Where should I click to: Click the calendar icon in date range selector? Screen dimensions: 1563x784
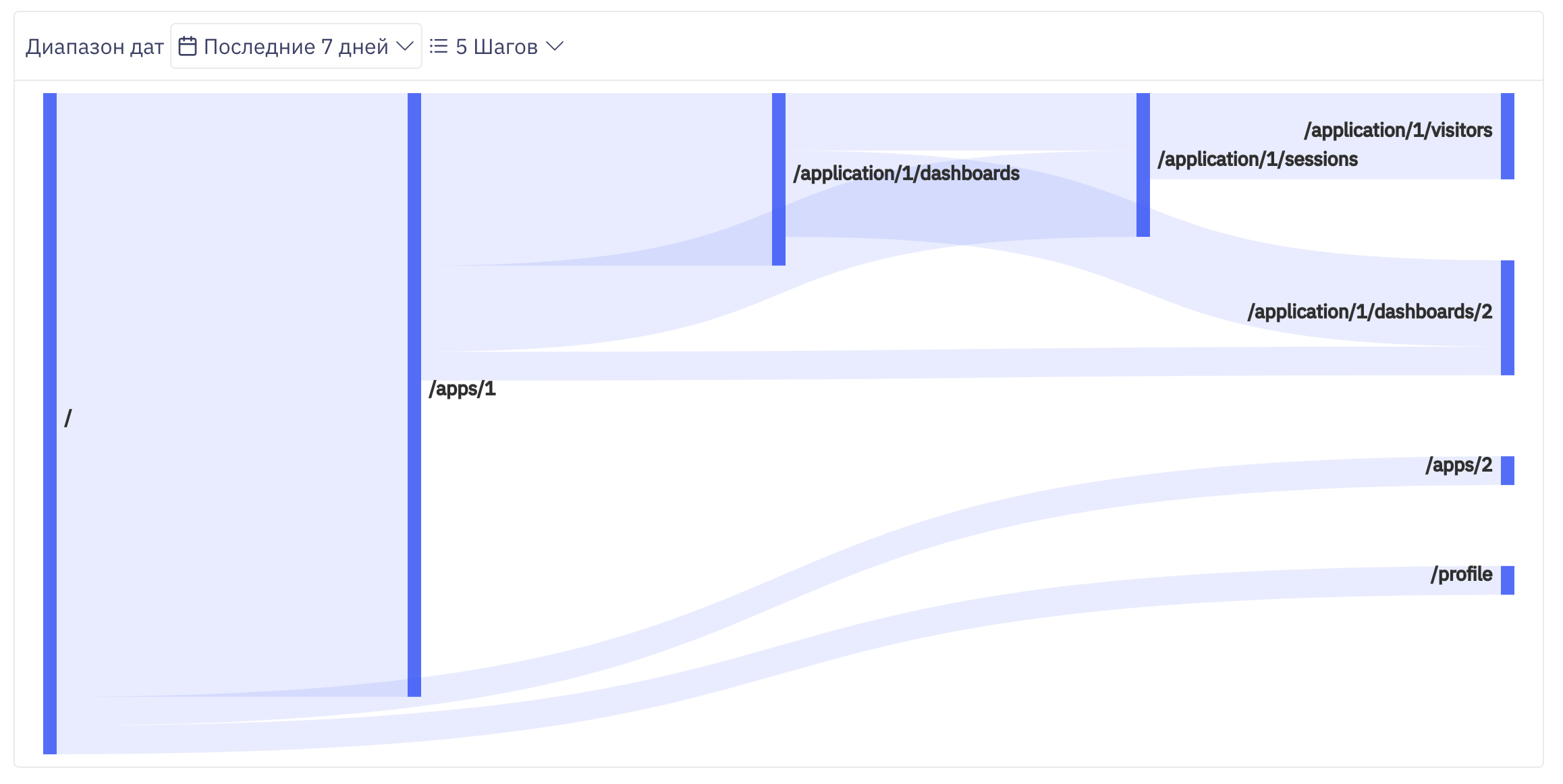point(186,46)
